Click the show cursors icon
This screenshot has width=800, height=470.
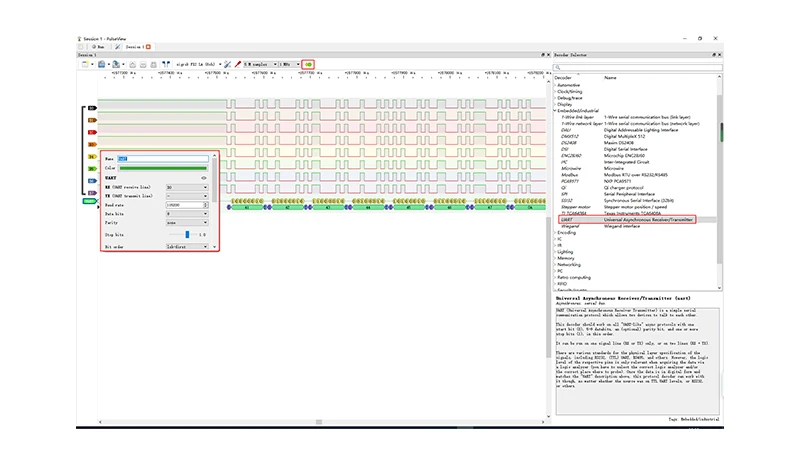[x=166, y=63]
